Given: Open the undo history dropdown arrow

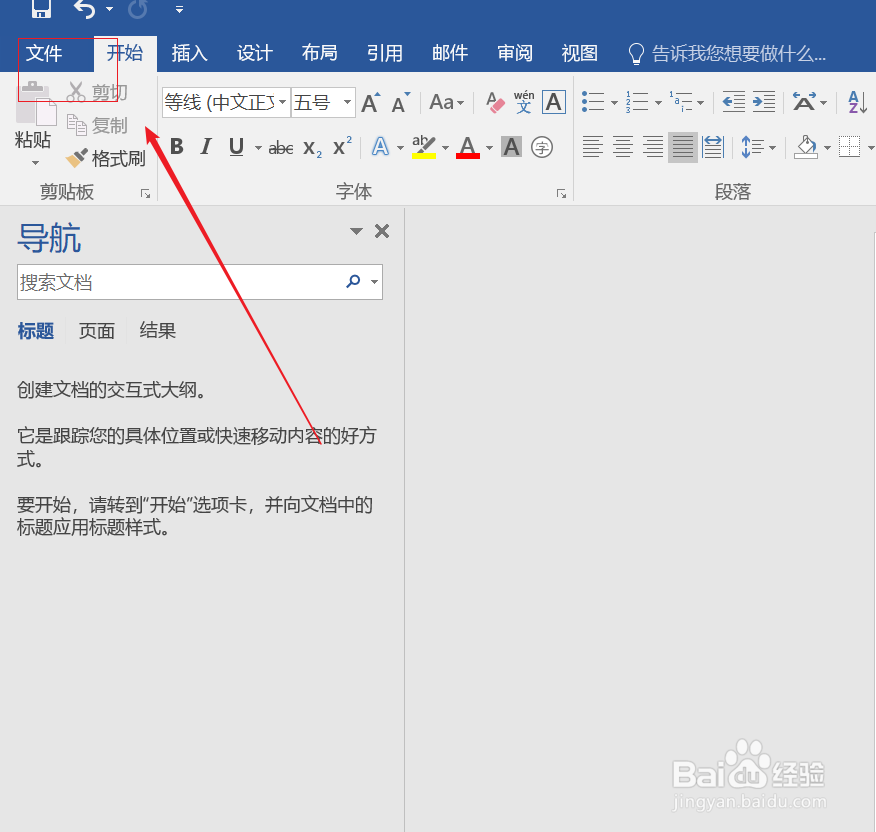Looking at the screenshot, I should tap(110, 9).
